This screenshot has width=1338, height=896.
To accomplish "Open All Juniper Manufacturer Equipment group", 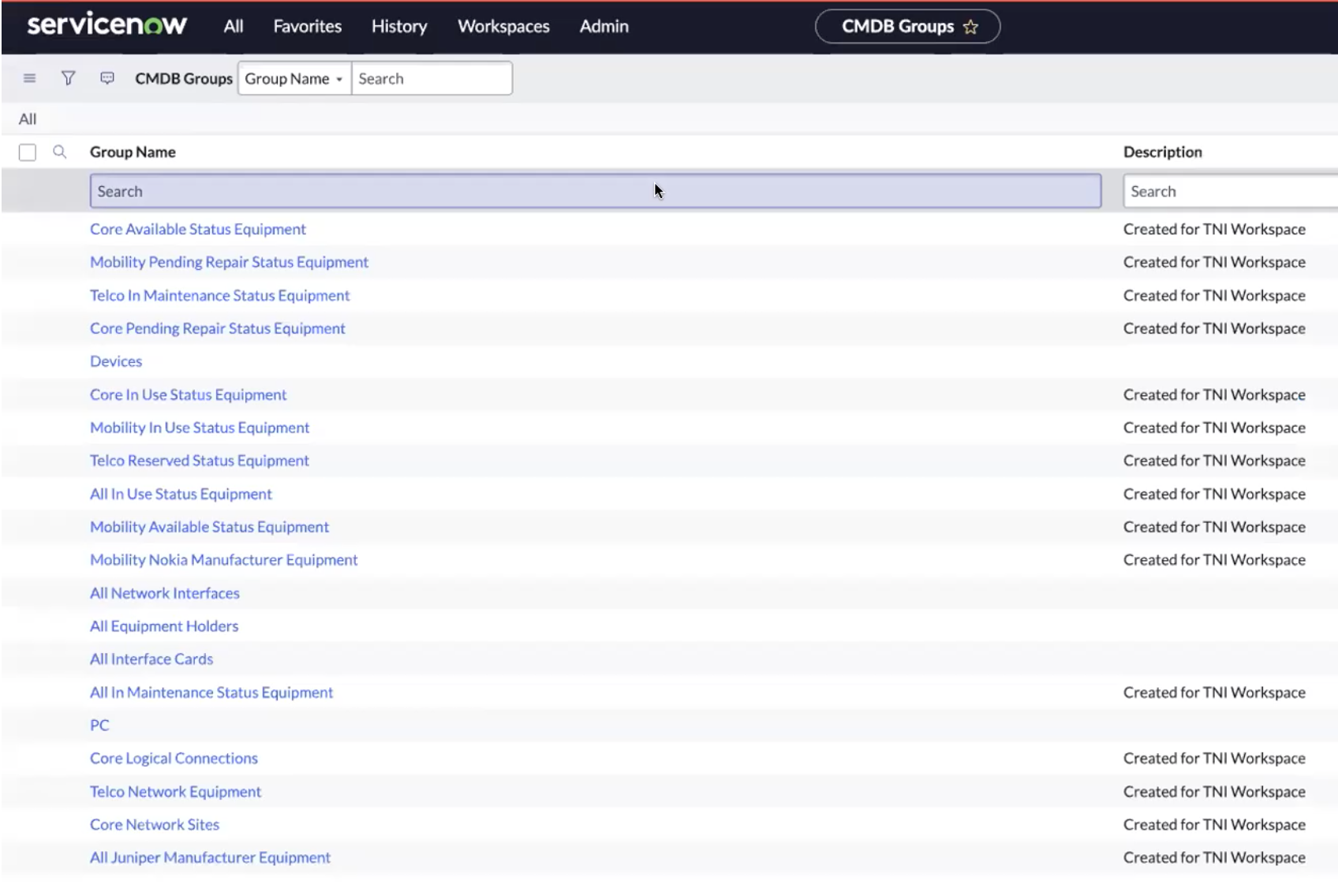I will tap(210, 857).
